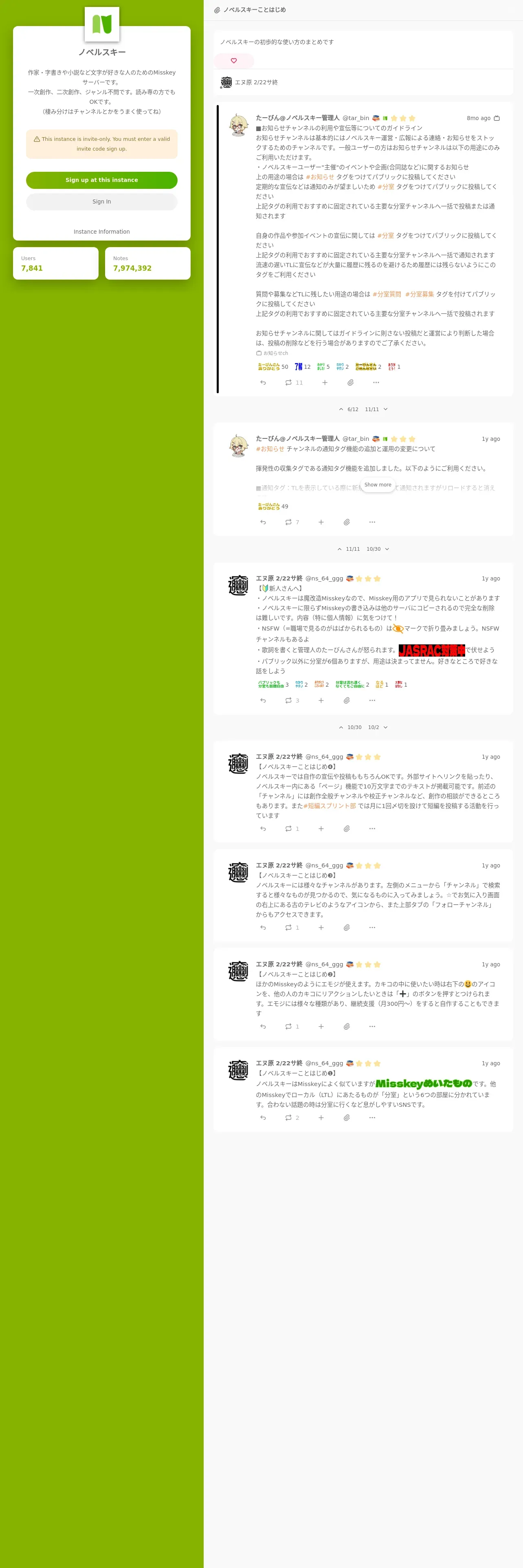Toggle the たーびんさんありがとう reaction showing 50
Viewport: 523px width, 1568px height.
point(273,367)
